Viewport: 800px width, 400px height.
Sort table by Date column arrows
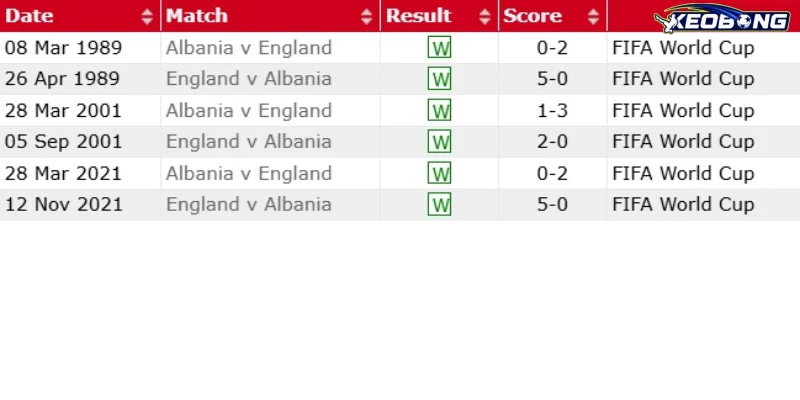(x=147, y=16)
